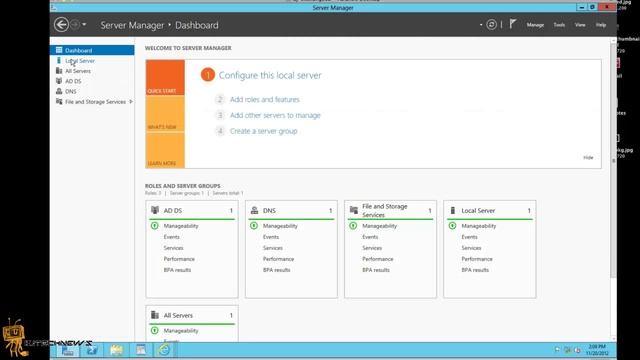
Task: Select Local Server in the sidebar
Action: [92, 60]
